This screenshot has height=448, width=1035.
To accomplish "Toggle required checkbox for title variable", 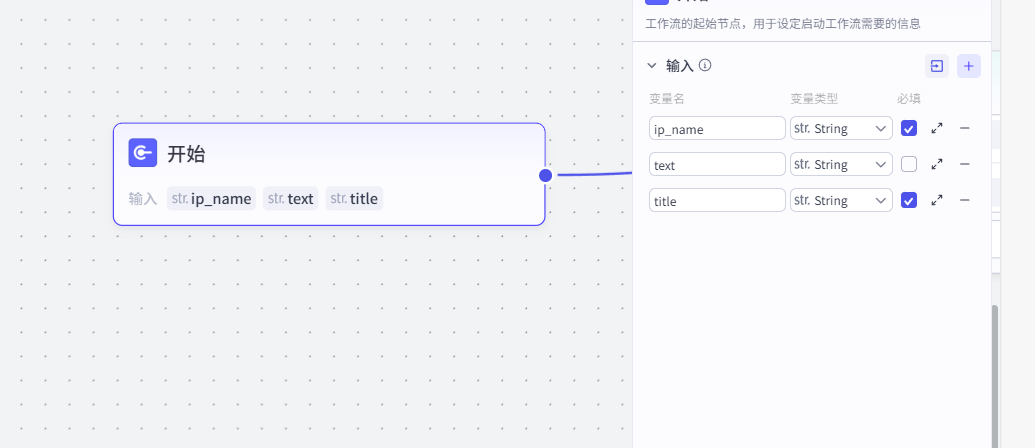I will coord(908,200).
